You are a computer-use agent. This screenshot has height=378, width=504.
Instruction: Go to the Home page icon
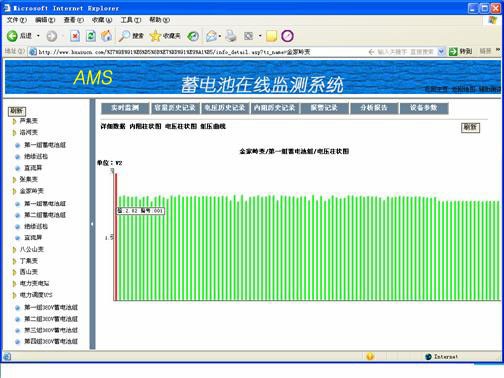pos(106,36)
